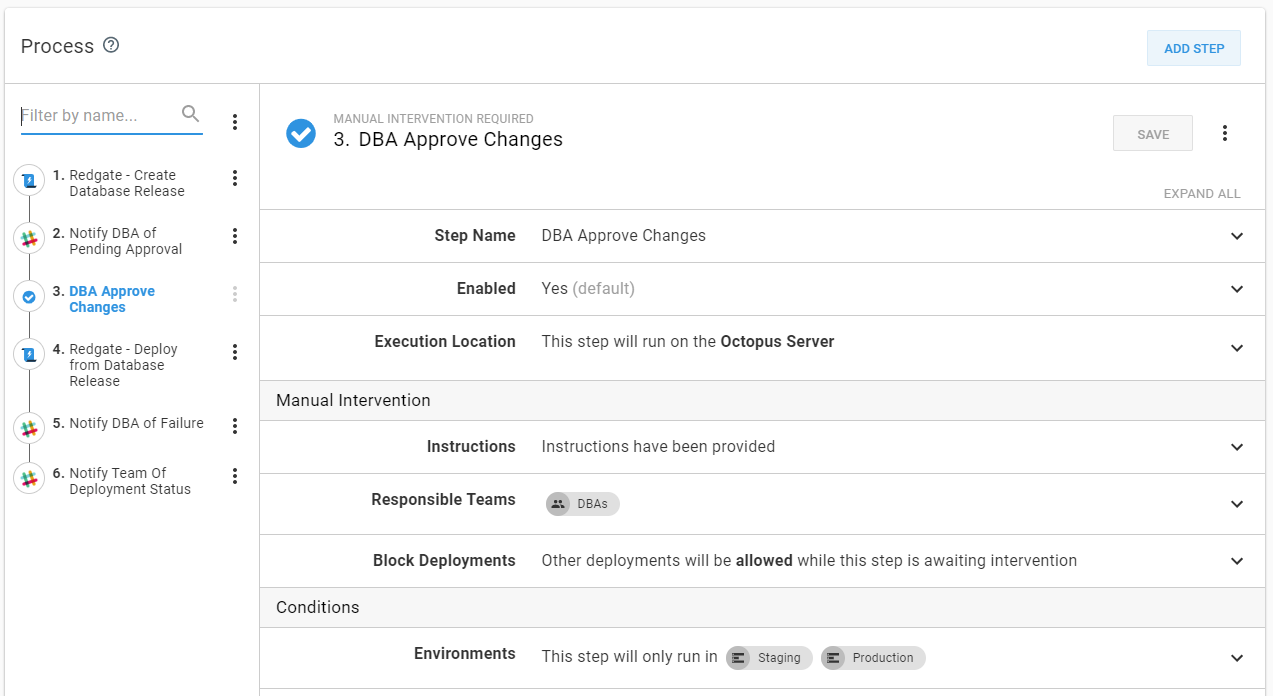
Task: Open overflow menu next to filter field
Action: pos(235,122)
